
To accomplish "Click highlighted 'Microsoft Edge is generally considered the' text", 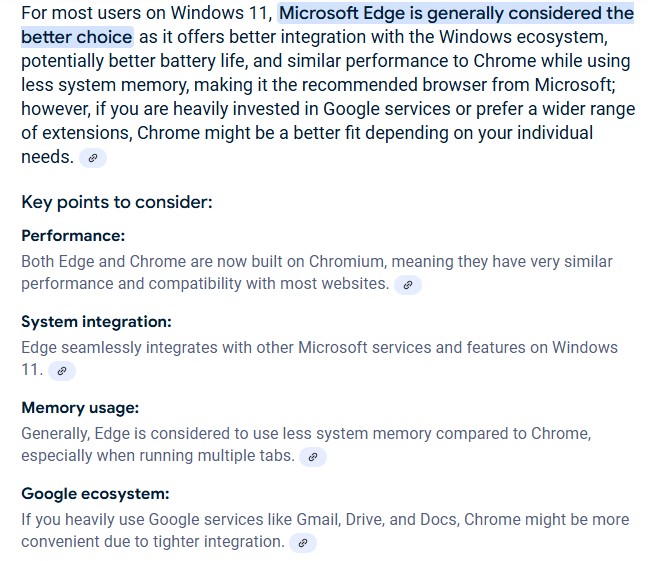I will click(456, 13).
